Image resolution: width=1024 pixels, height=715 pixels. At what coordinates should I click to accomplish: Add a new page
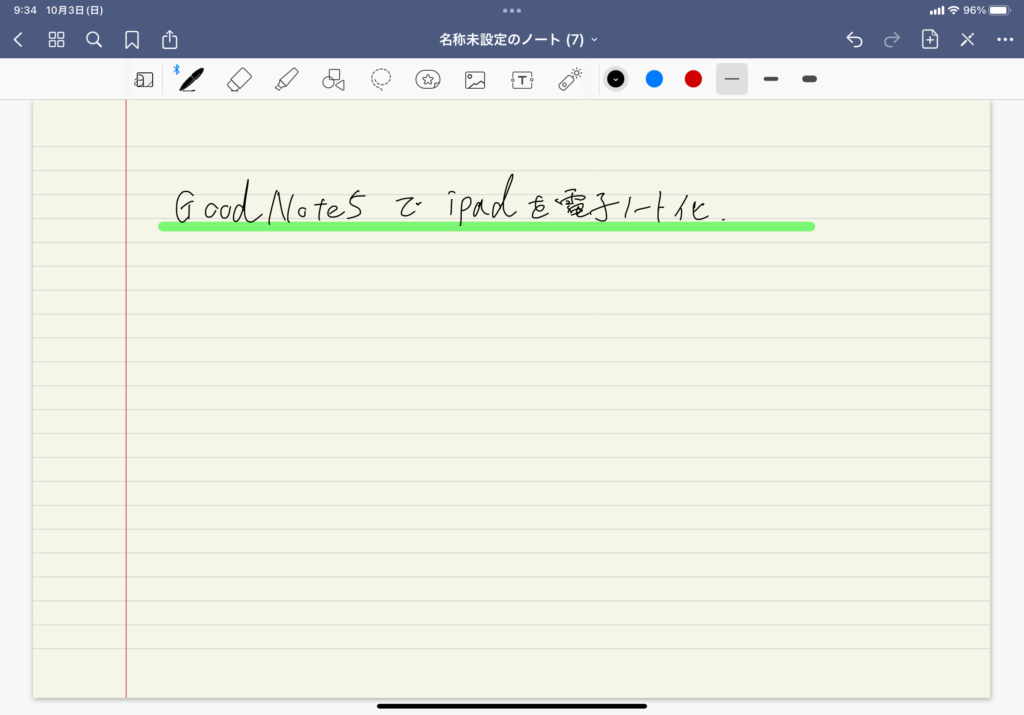tap(930, 39)
